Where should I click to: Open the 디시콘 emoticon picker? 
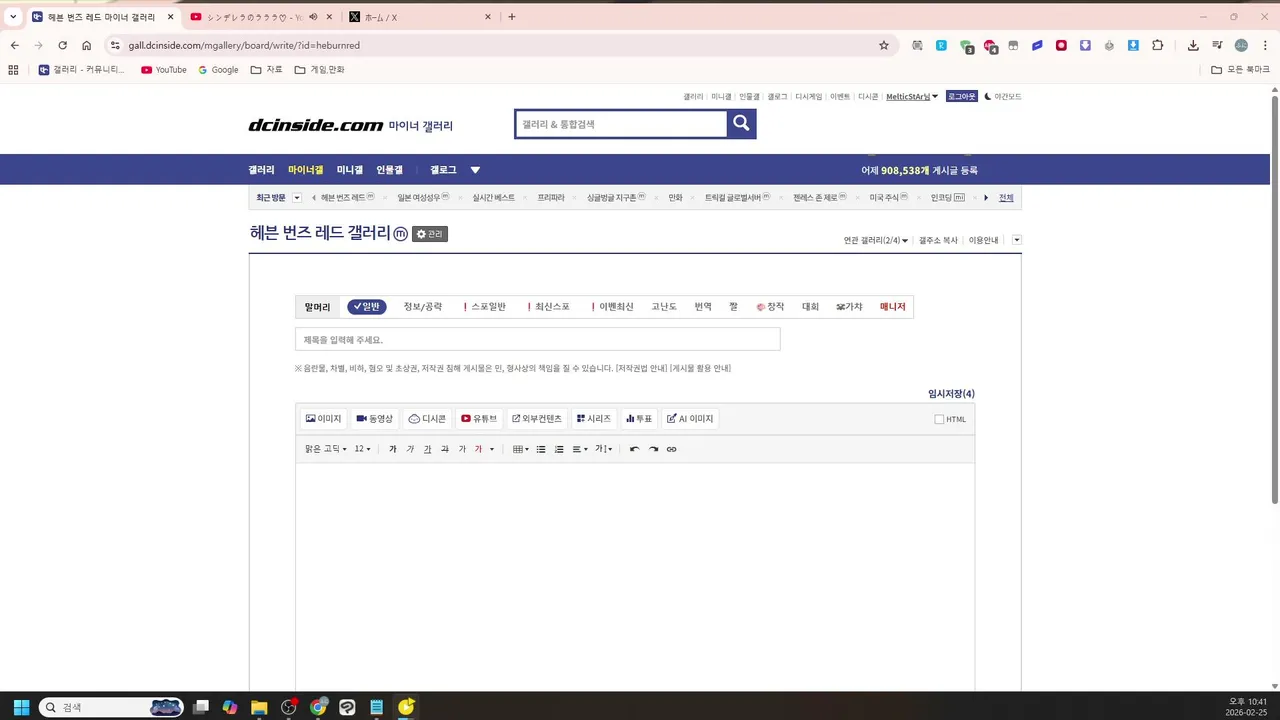pyautogui.click(x=427, y=419)
